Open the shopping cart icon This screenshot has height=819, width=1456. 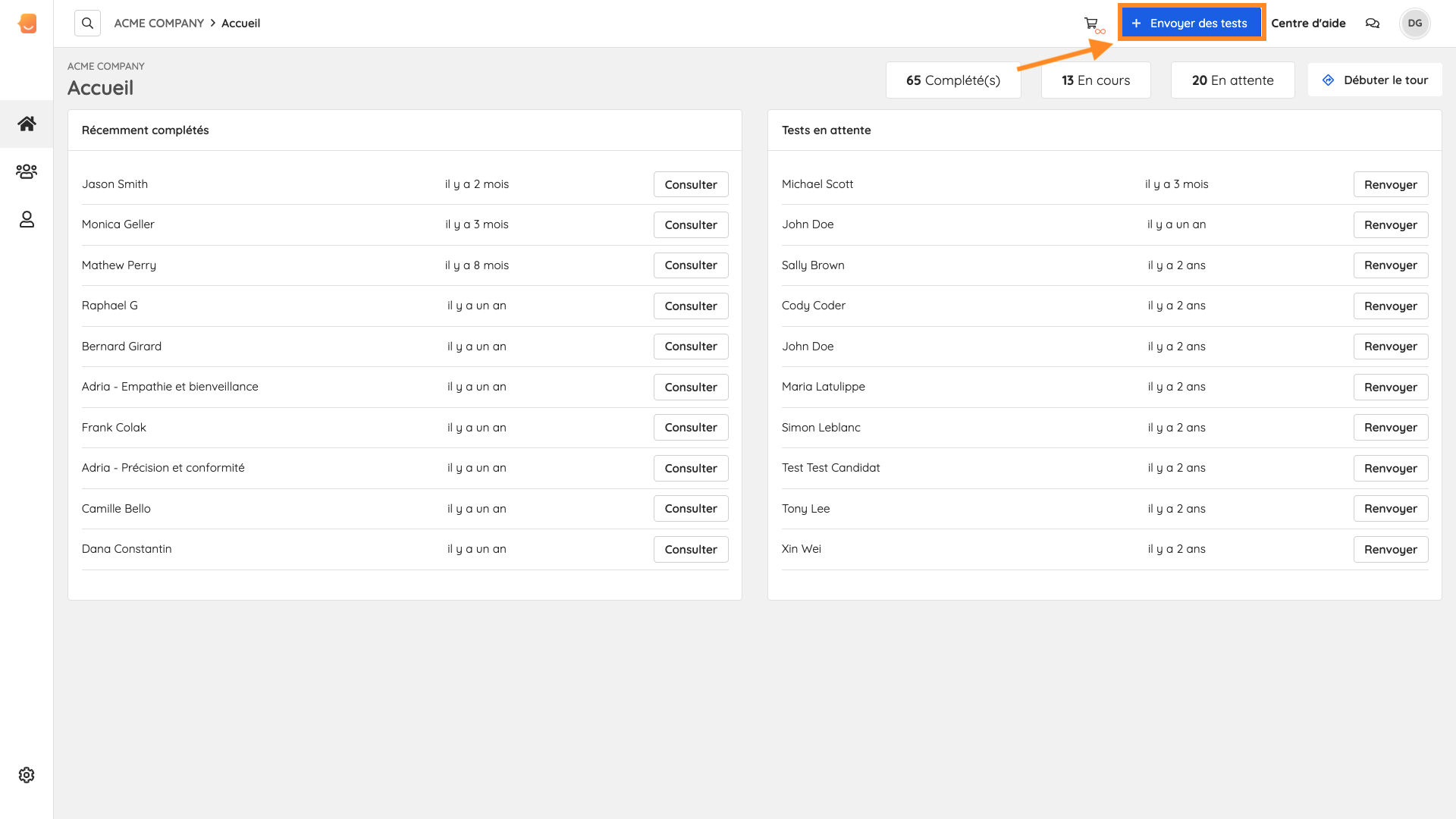1091,24
